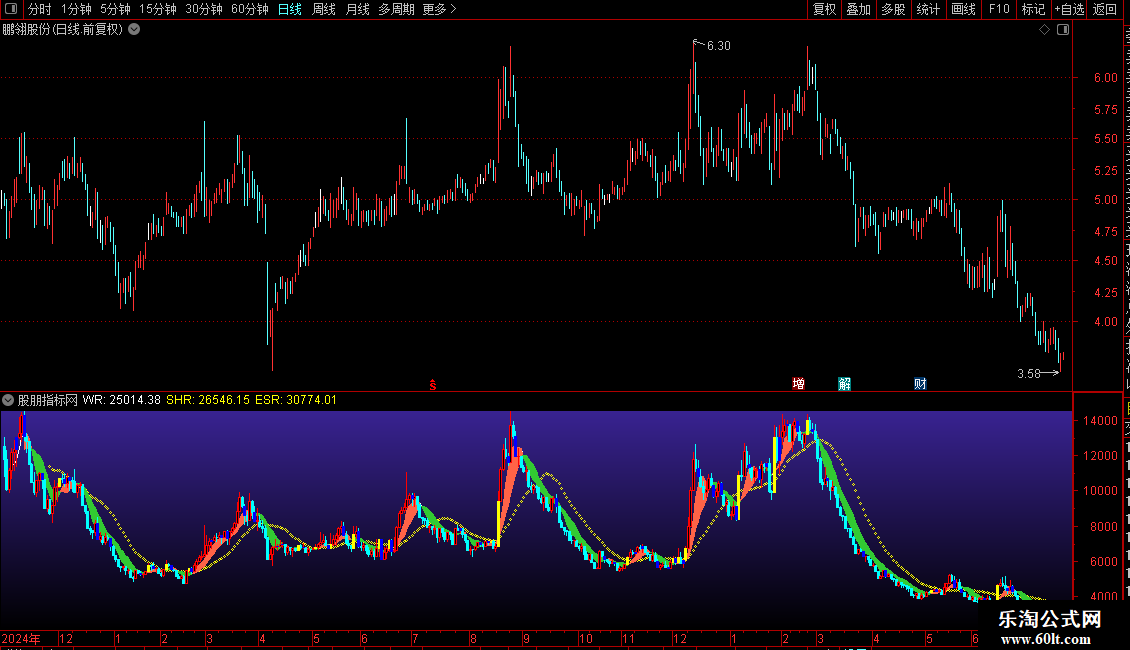Select the 60分钟 period

250,9
